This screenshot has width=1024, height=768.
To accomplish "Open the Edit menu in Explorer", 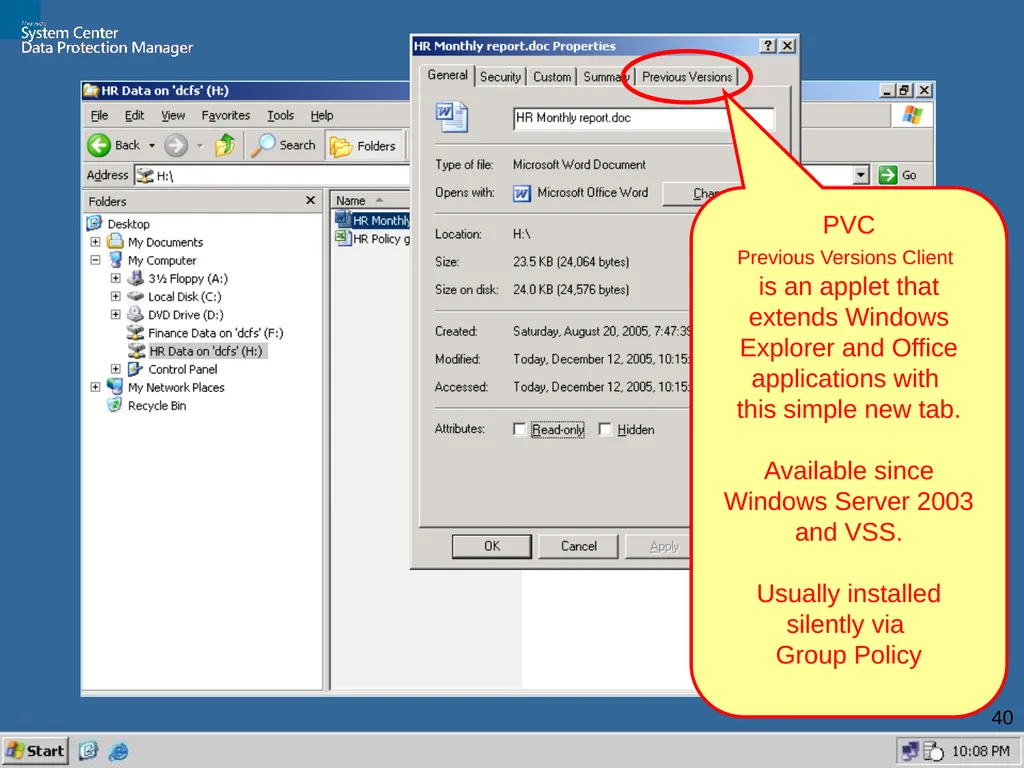I will [134, 116].
